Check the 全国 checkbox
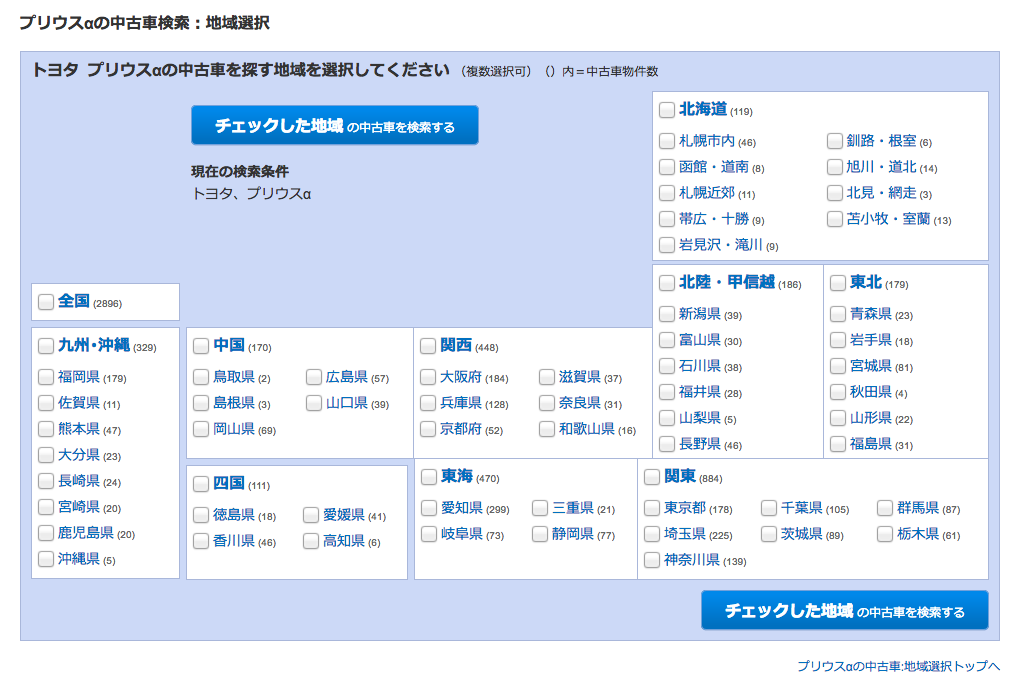This screenshot has height=686, width=1016. 45,302
